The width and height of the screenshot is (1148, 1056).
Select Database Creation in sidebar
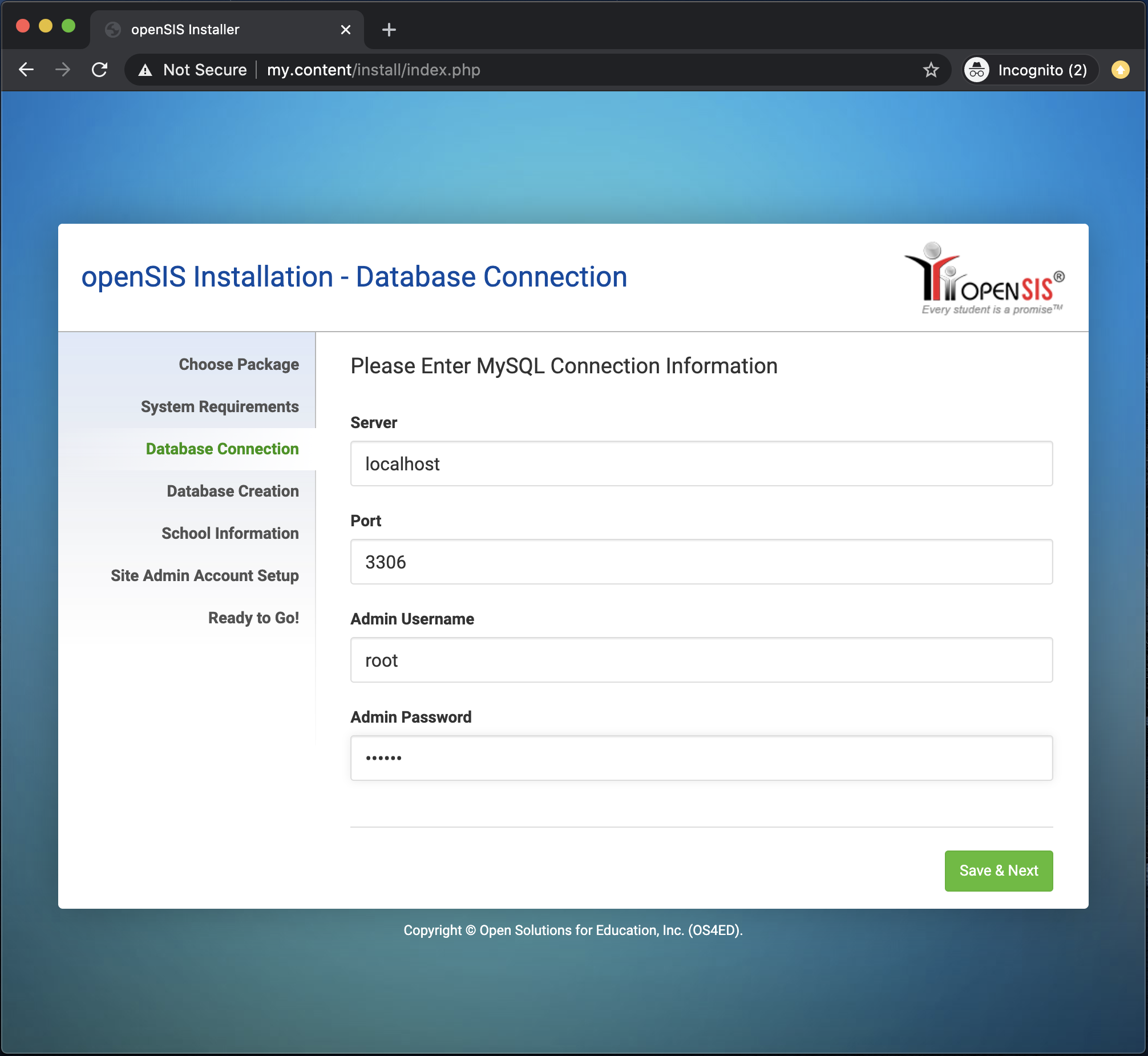point(232,491)
